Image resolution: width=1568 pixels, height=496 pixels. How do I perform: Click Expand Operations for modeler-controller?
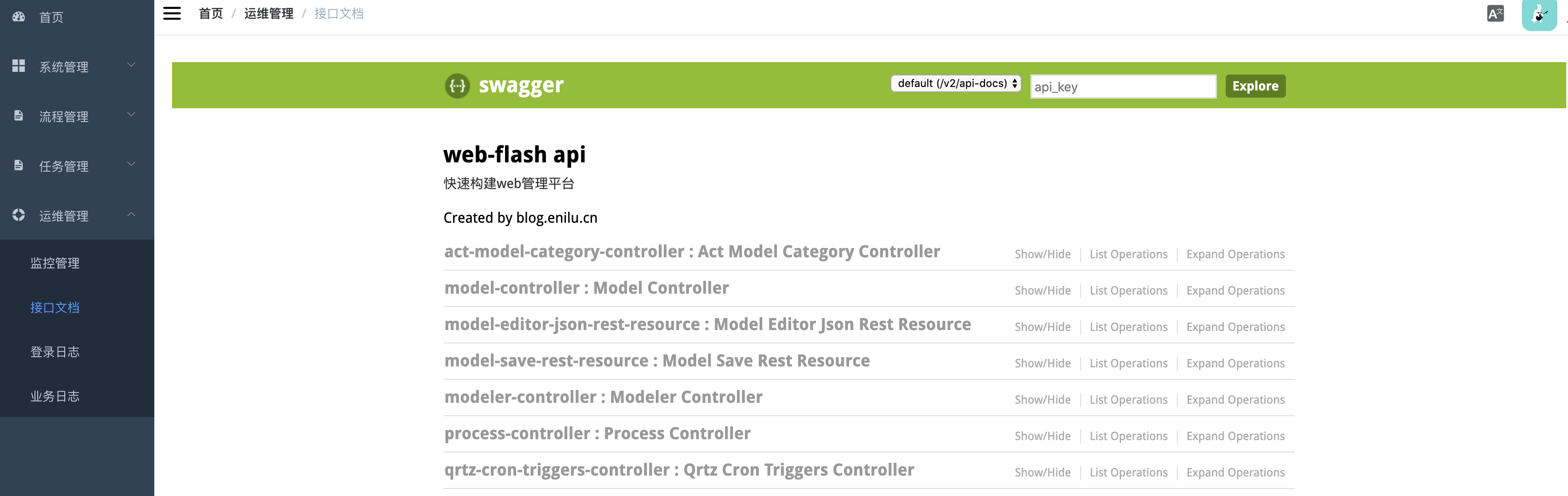(x=1235, y=400)
